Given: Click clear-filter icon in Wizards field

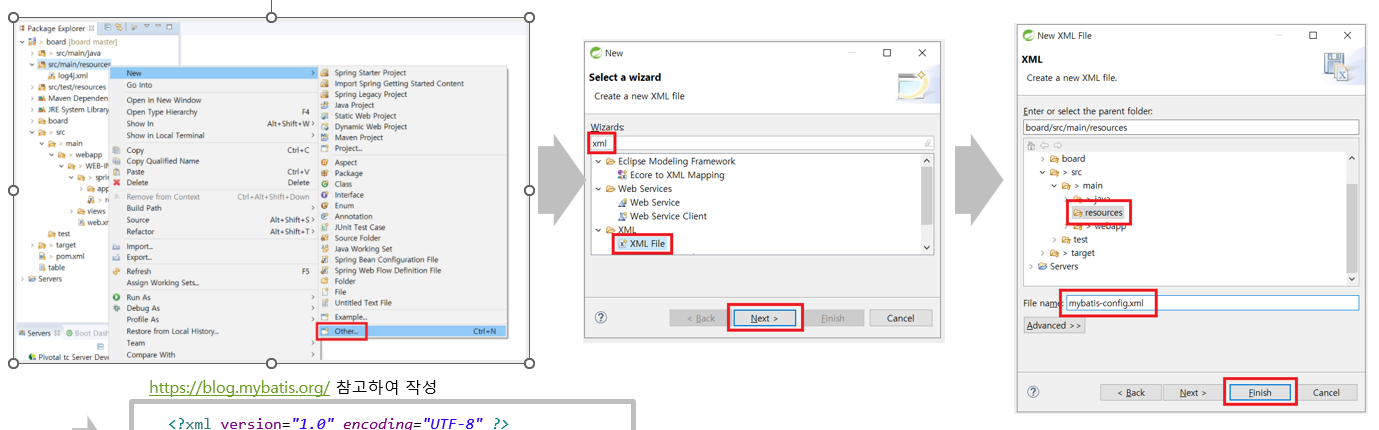Looking at the screenshot, I should (927, 143).
